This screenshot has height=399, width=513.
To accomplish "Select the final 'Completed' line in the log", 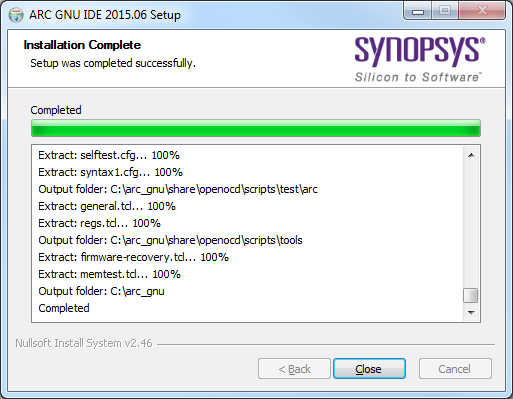I will point(64,308).
